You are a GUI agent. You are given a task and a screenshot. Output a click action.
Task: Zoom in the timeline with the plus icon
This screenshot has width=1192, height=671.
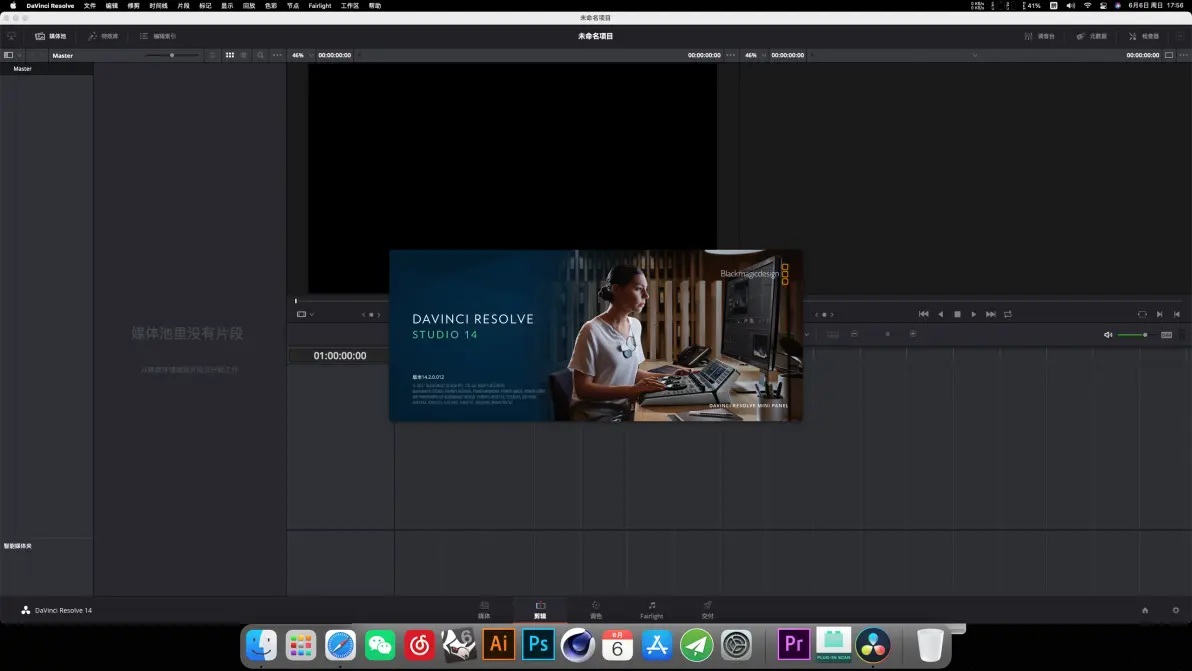[913, 334]
